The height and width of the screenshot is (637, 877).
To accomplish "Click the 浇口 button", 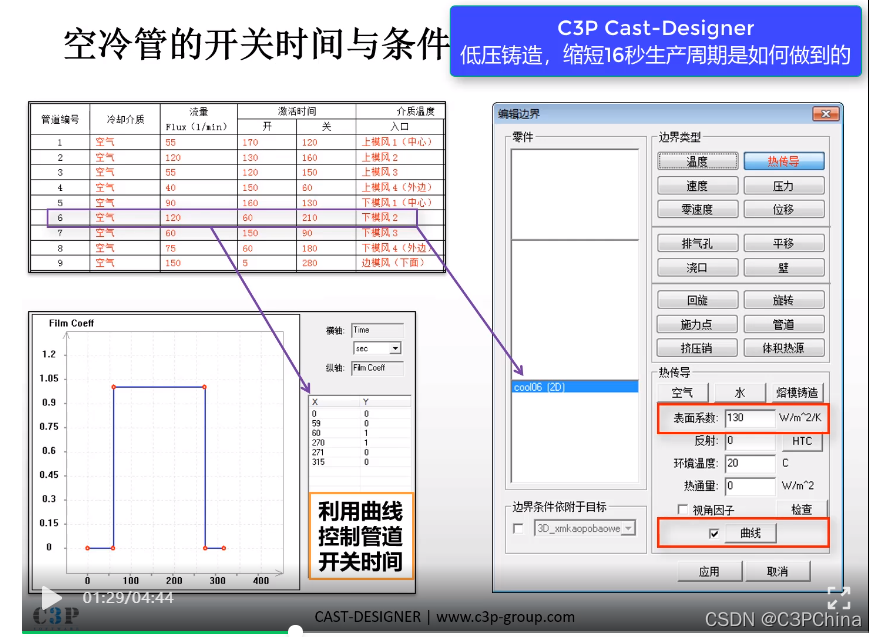I will click(697, 267).
